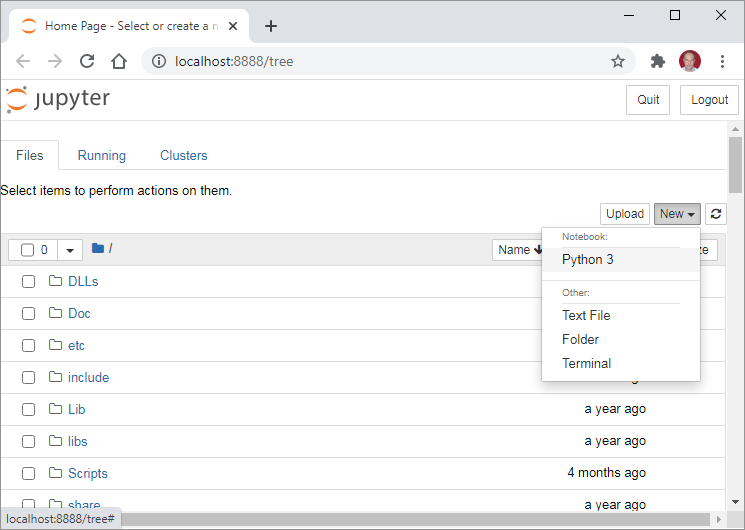Click the folder icon beside etc
The height and width of the screenshot is (530, 745).
coord(56,345)
